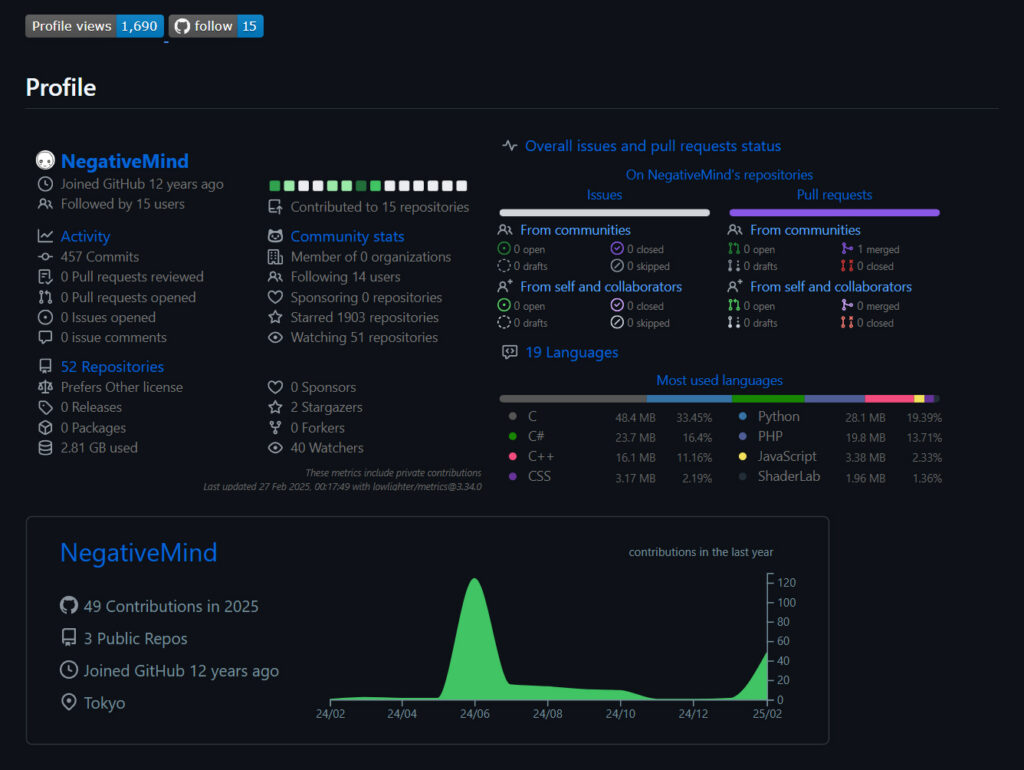
Task: Click the location pin icon beside Tokyo
Action: (69, 703)
